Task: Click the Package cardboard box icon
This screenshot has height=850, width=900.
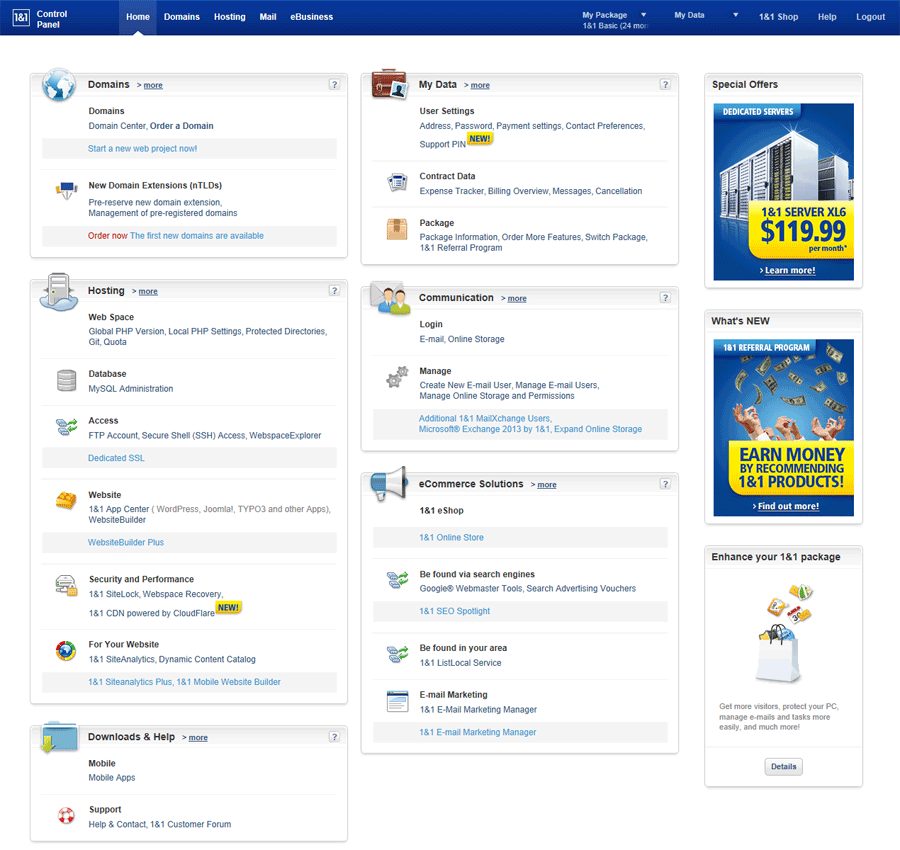Action: click(x=397, y=229)
